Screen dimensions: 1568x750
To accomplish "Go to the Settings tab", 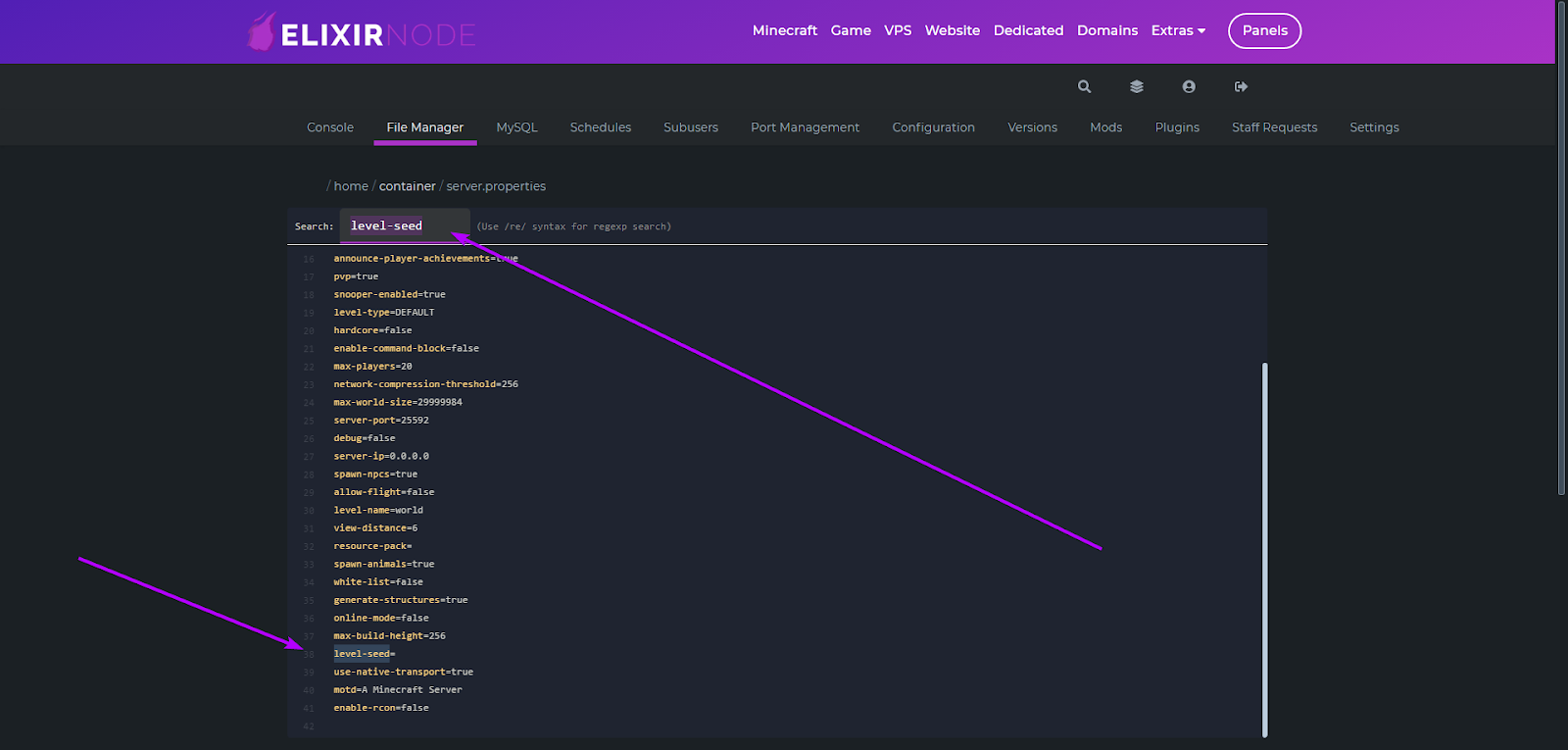I will [1374, 127].
